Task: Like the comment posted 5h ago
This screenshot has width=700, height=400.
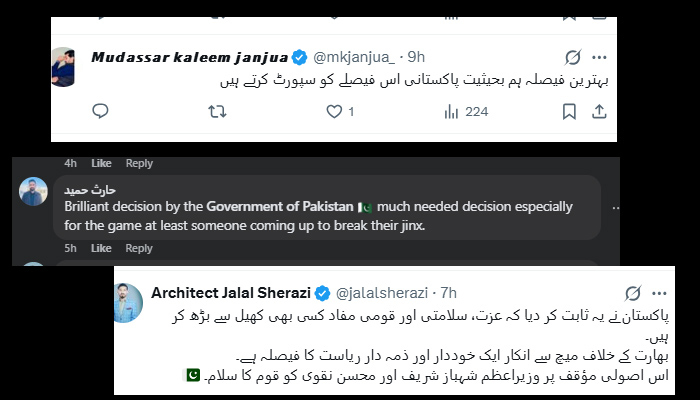Action: (101, 248)
